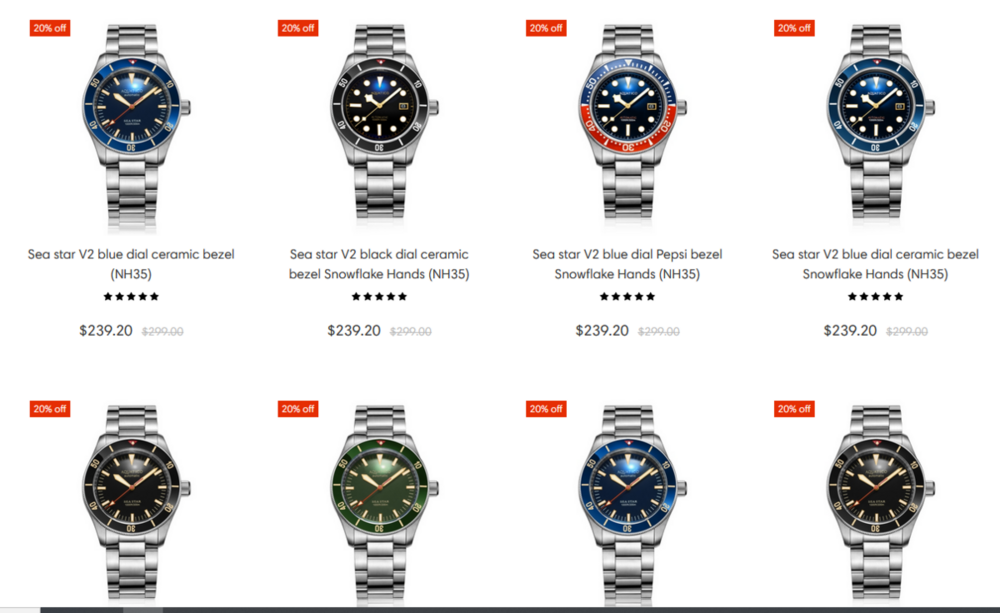Click 20% off badge on the Pepsi bezel watch
This screenshot has width=1000, height=613.
[546, 28]
